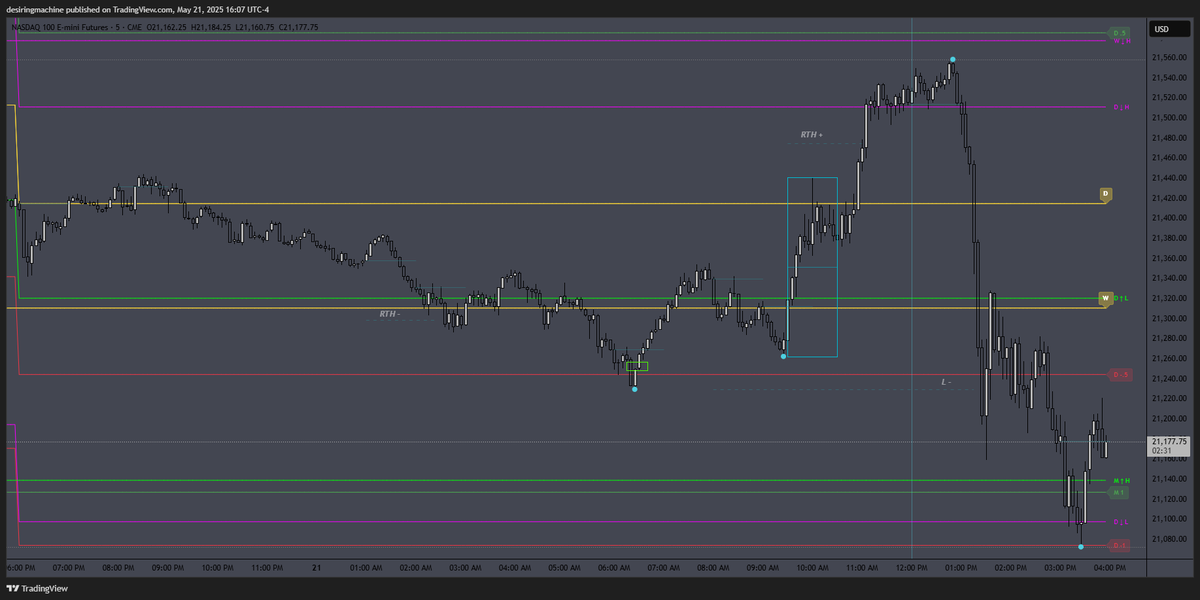Image resolution: width=1200 pixels, height=600 pixels.
Task: Click the desiringmachine published header text
Action: tap(136, 10)
